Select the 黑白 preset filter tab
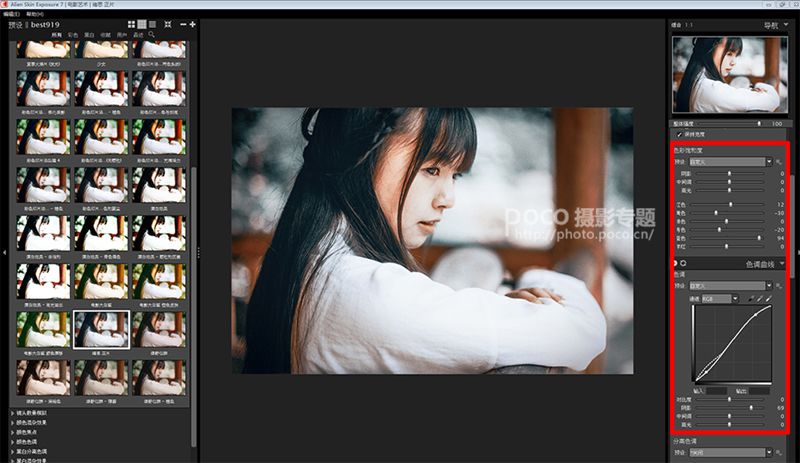Screen dimensions: 800x463 pos(89,35)
